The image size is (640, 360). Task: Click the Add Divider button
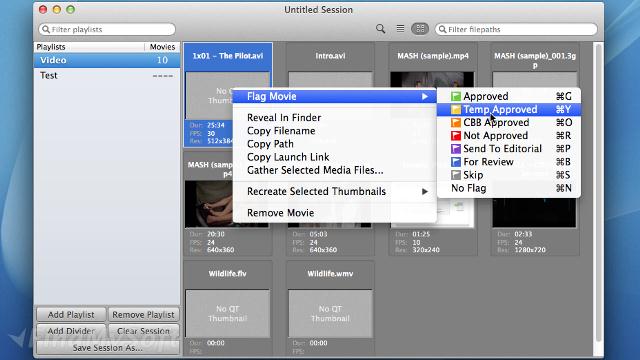tap(71, 331)
